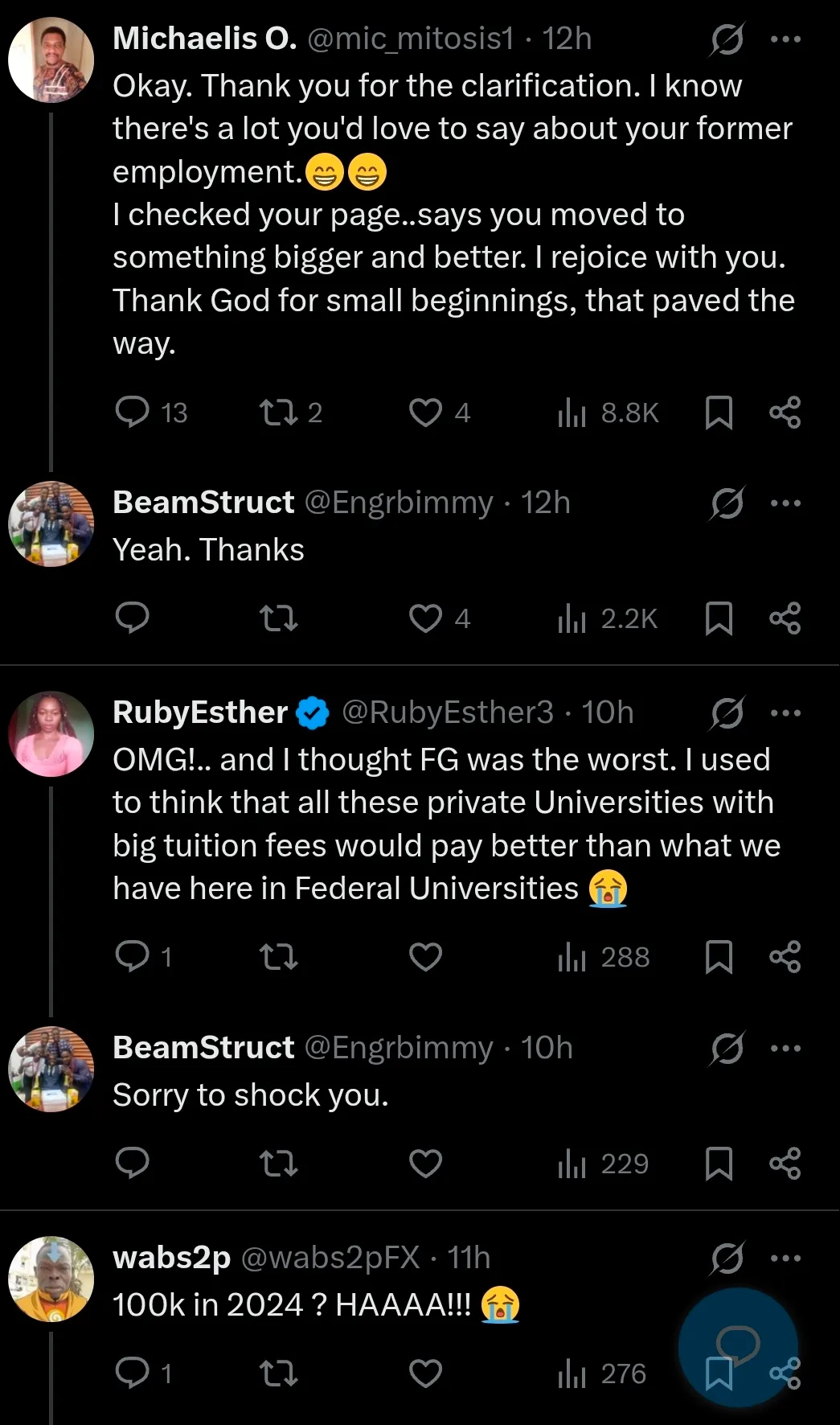Open wabs2p's profile name link

pos(171,1258)
